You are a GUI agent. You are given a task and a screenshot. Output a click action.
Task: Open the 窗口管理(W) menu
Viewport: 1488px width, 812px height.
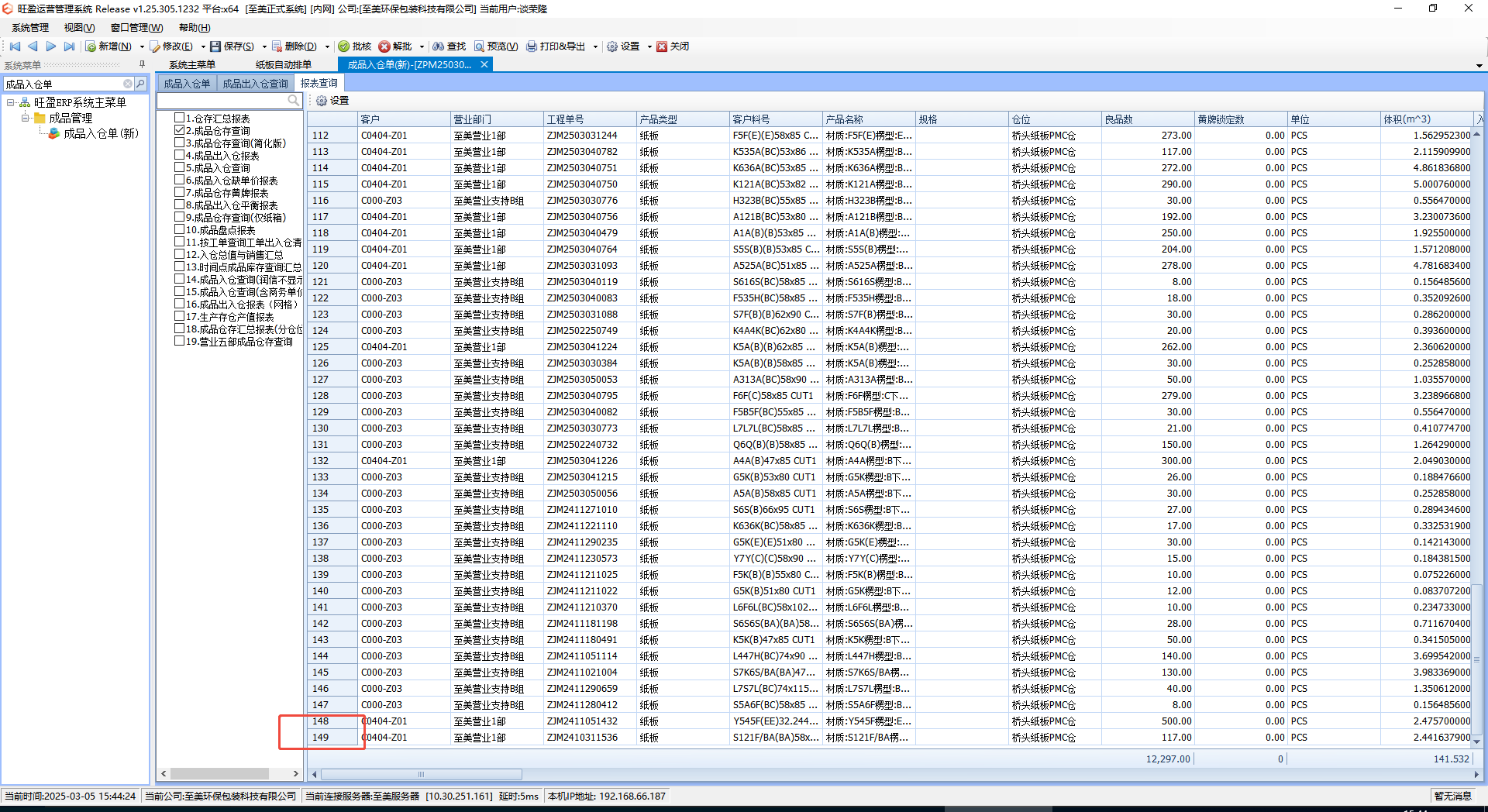coord(136,28)
